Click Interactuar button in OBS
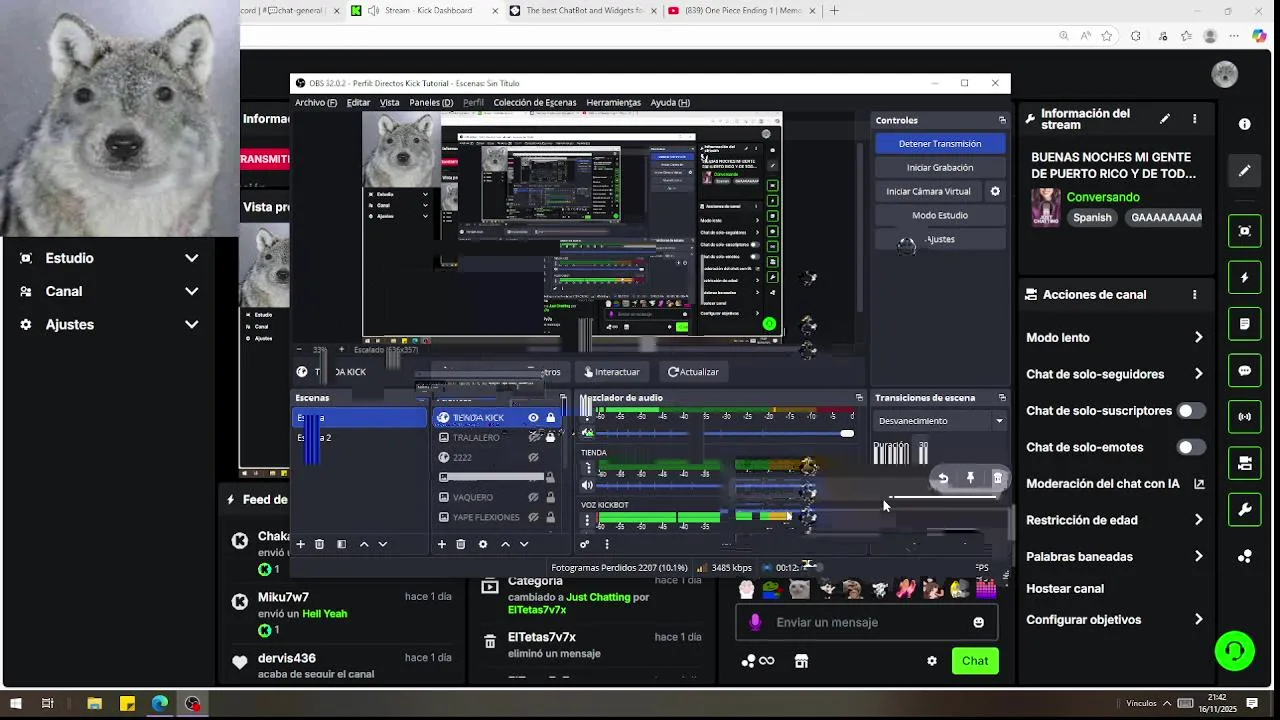The height and width of the screenshot is (720, 1280). (x=612, y=372)
